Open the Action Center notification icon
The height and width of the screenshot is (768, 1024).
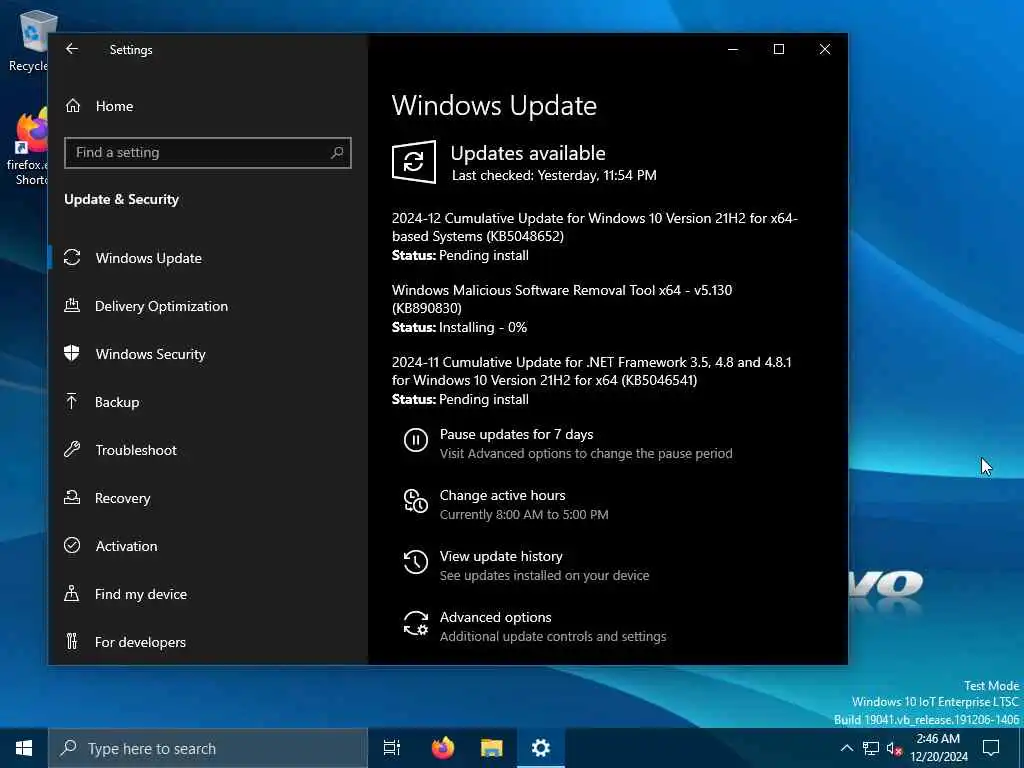[x=991, y=748]
